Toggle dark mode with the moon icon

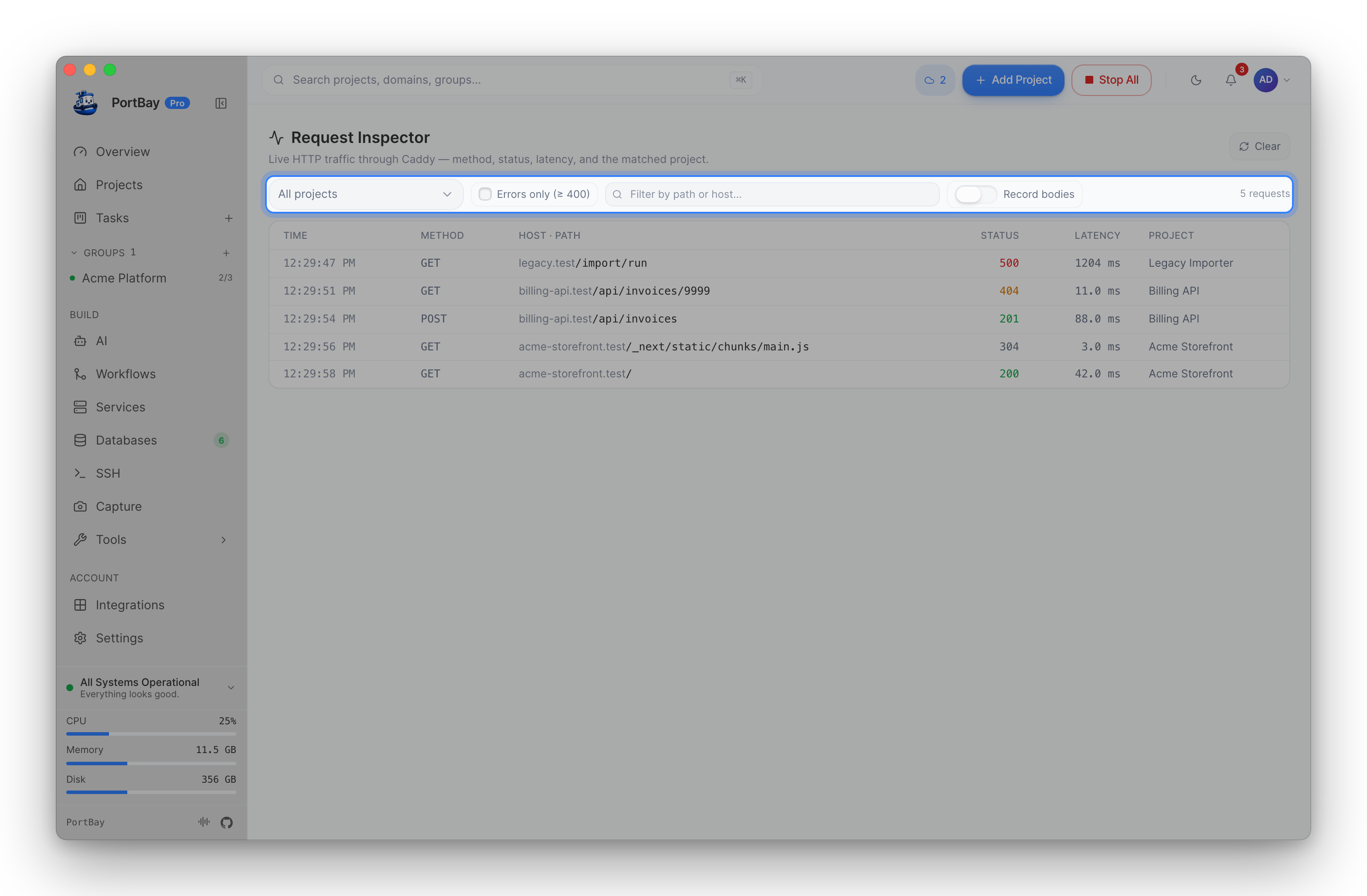tap(1196, 81)
